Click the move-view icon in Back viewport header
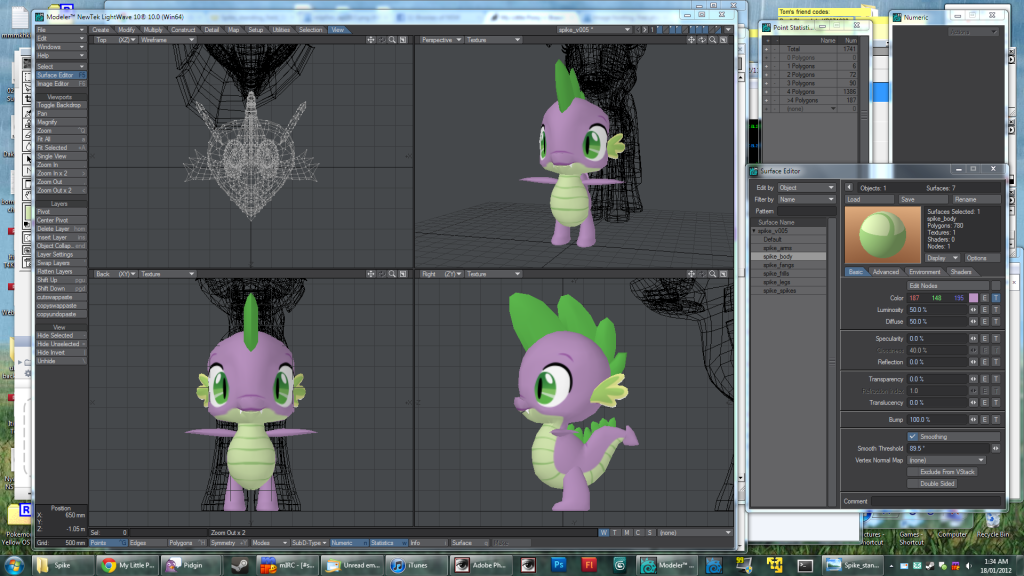This screenshot has height=576, width=1024. coord(370,274)
